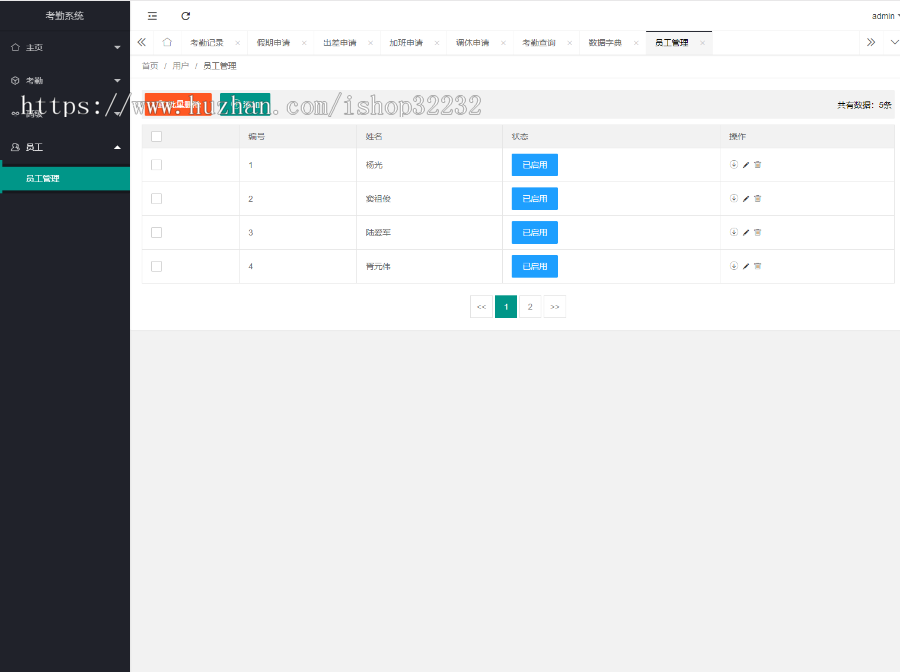Click 用户 in the breadcrumb

180,66
